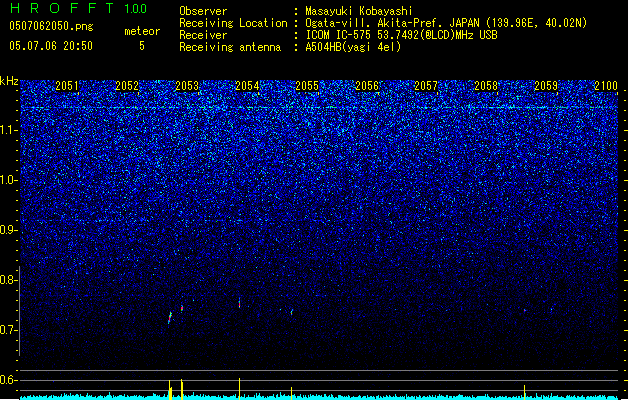Click the yellow intensity spike left of the 2054 tick

click(239, 388)
